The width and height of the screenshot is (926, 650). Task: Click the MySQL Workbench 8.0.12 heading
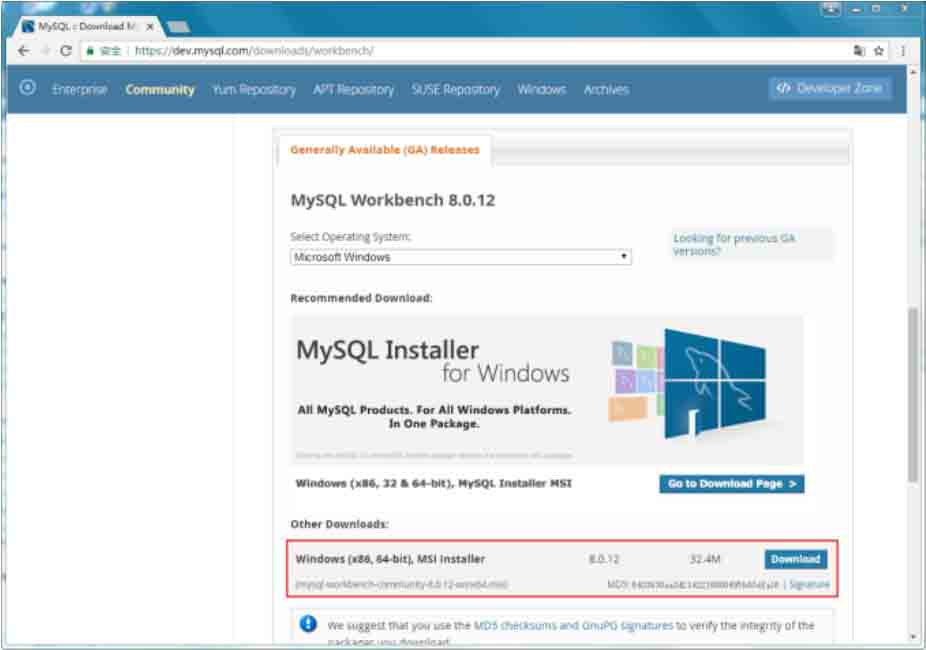393,200
